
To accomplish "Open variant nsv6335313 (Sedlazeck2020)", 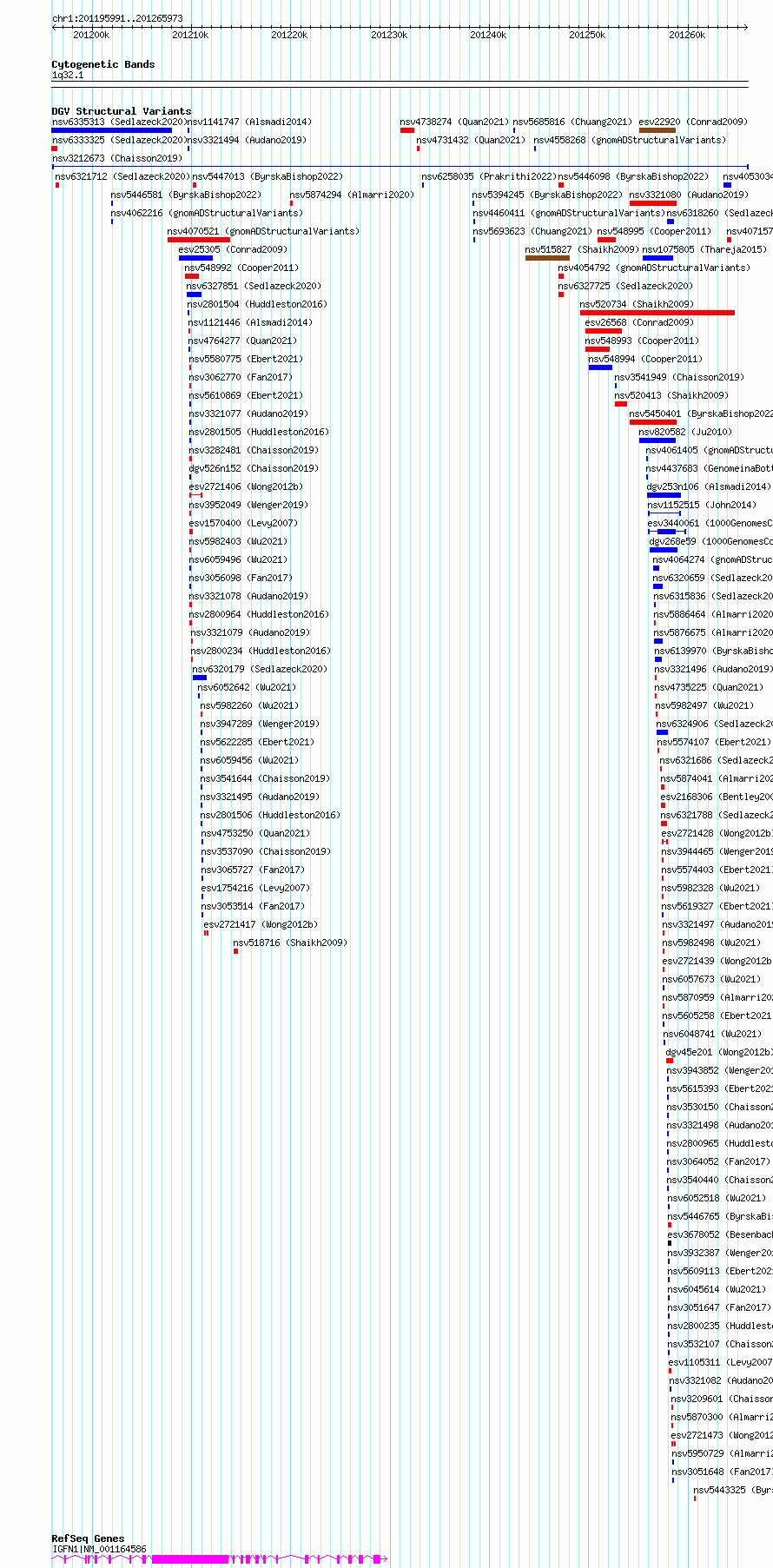I will click(x=119, y=122).
